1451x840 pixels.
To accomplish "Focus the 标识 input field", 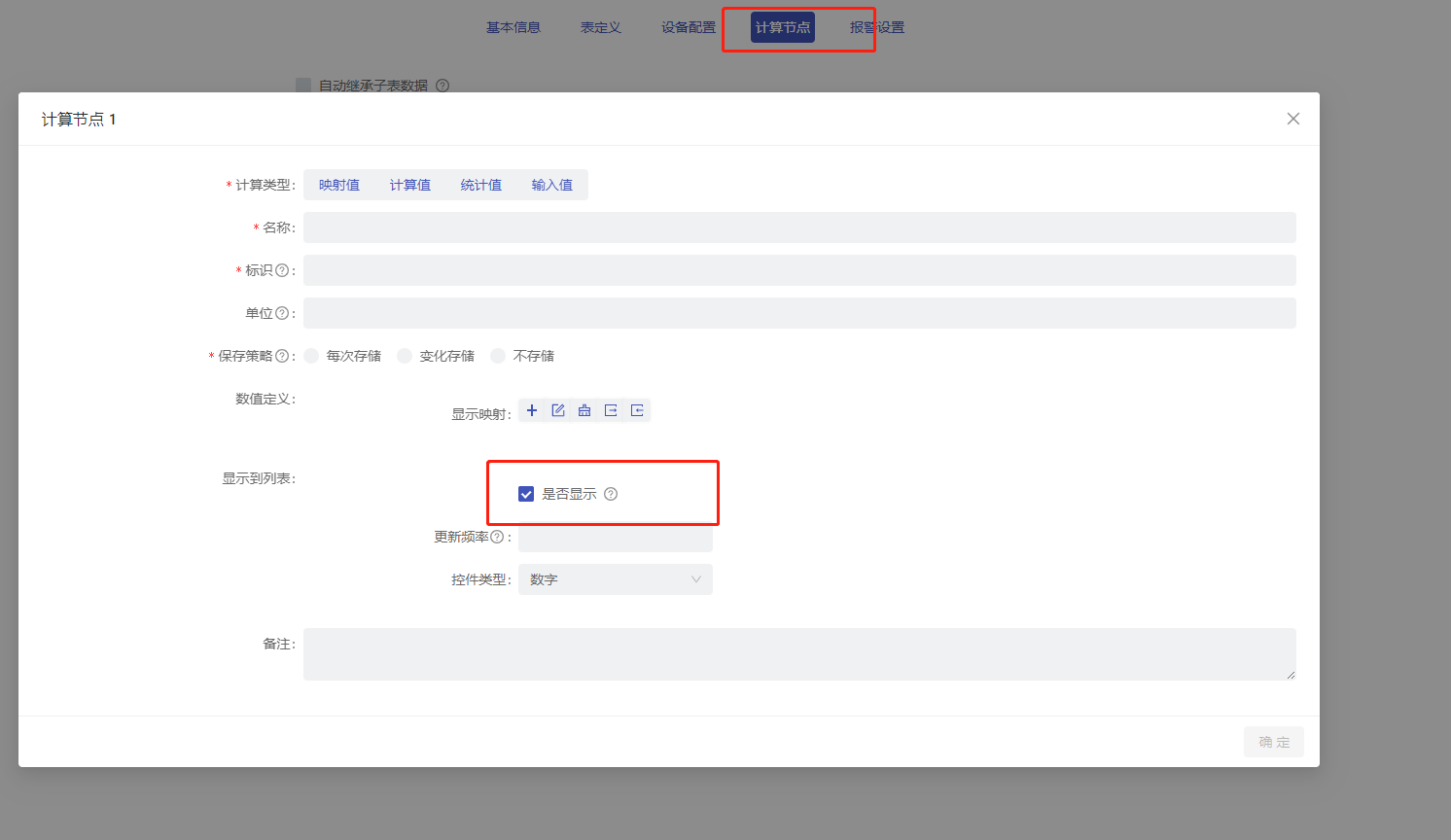I will 799,270.
